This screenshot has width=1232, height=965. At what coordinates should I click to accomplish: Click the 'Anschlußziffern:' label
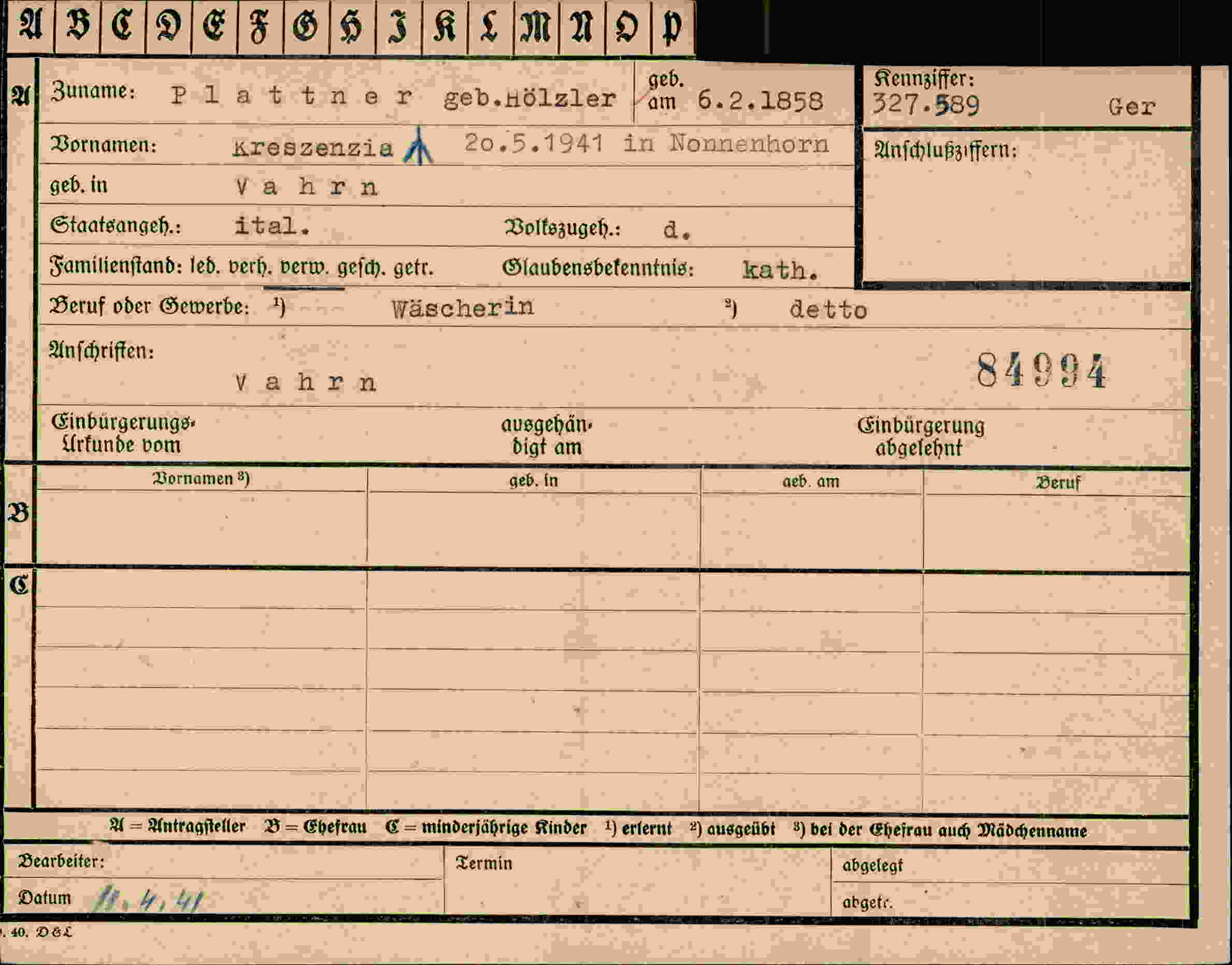coord(946,150)
